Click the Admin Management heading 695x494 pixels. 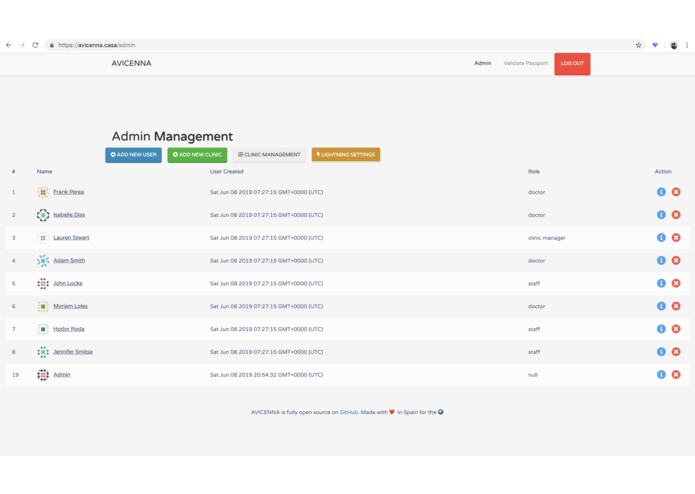pos(172,136)
